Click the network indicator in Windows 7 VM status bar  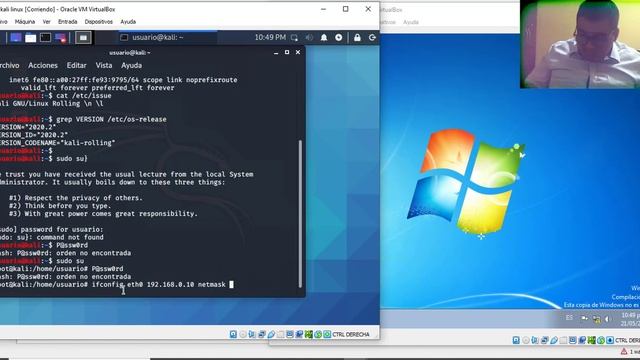coord(544,340)
